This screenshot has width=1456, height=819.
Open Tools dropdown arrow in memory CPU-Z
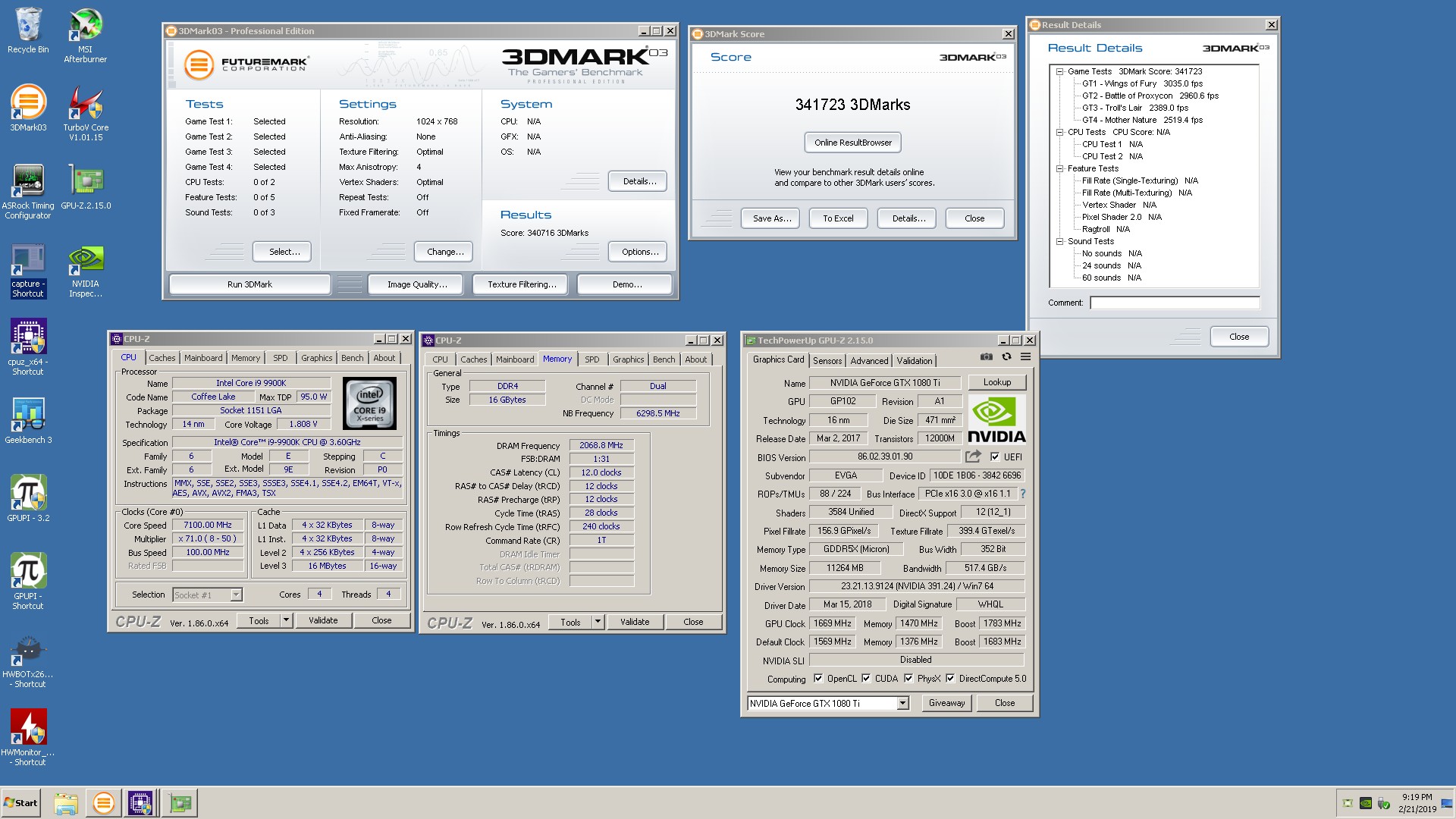[598, 622]
